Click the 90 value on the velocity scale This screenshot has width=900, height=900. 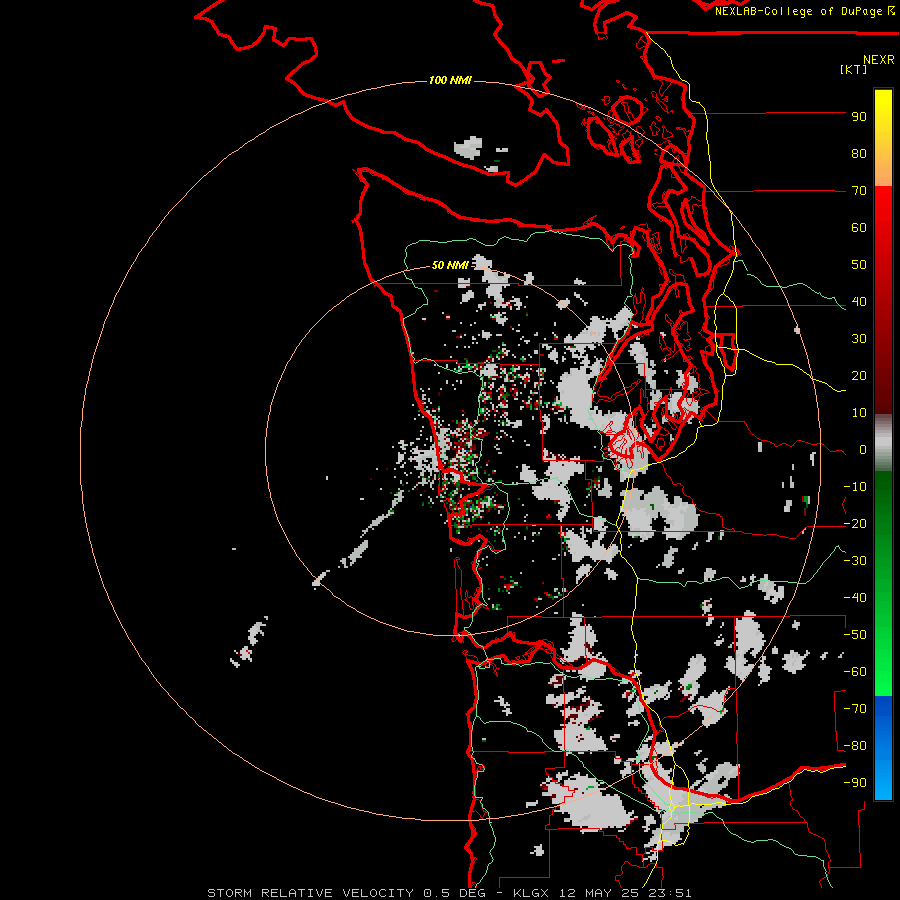(x=859, y=117)
